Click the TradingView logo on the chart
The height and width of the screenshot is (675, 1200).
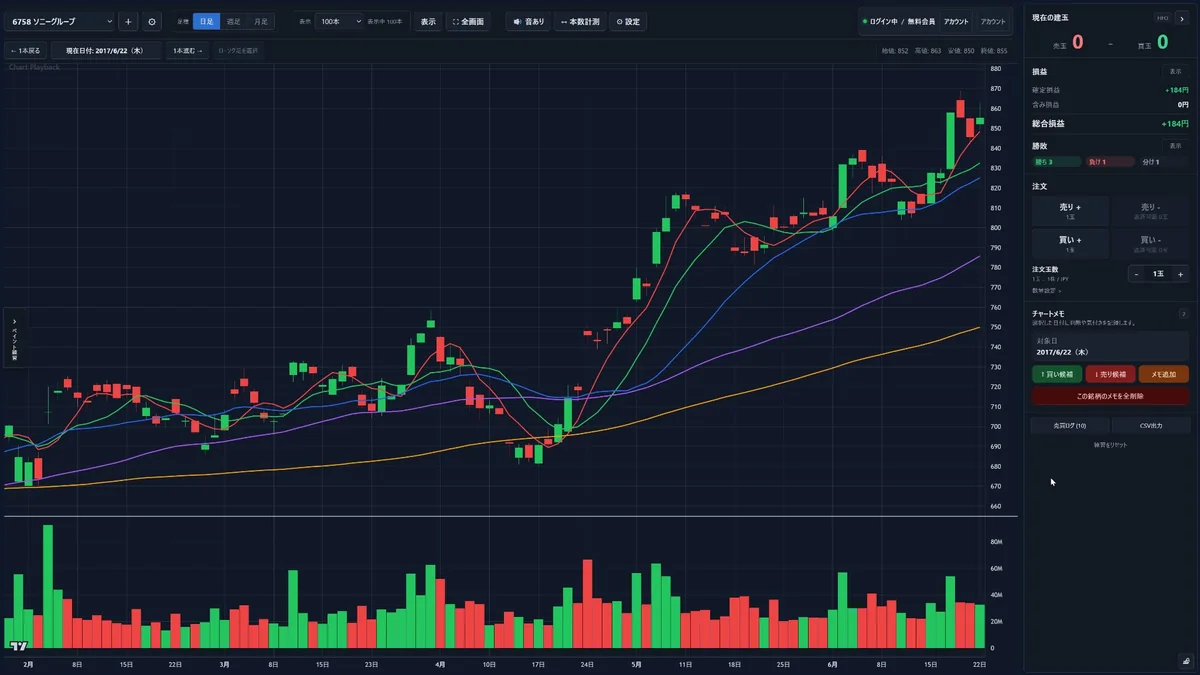[18, 646]
